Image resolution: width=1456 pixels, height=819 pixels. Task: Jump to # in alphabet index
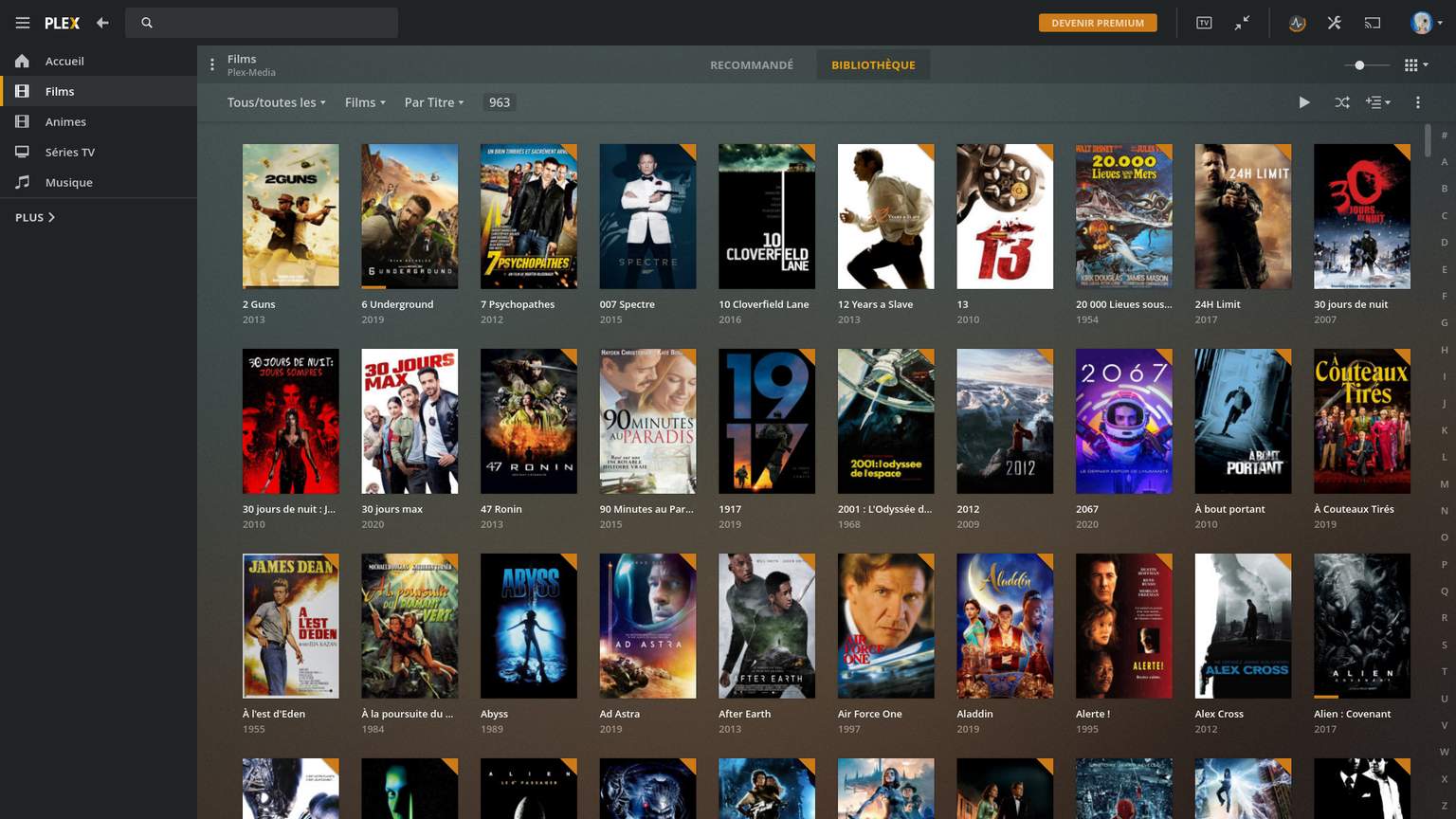(x=1445, y=136)
